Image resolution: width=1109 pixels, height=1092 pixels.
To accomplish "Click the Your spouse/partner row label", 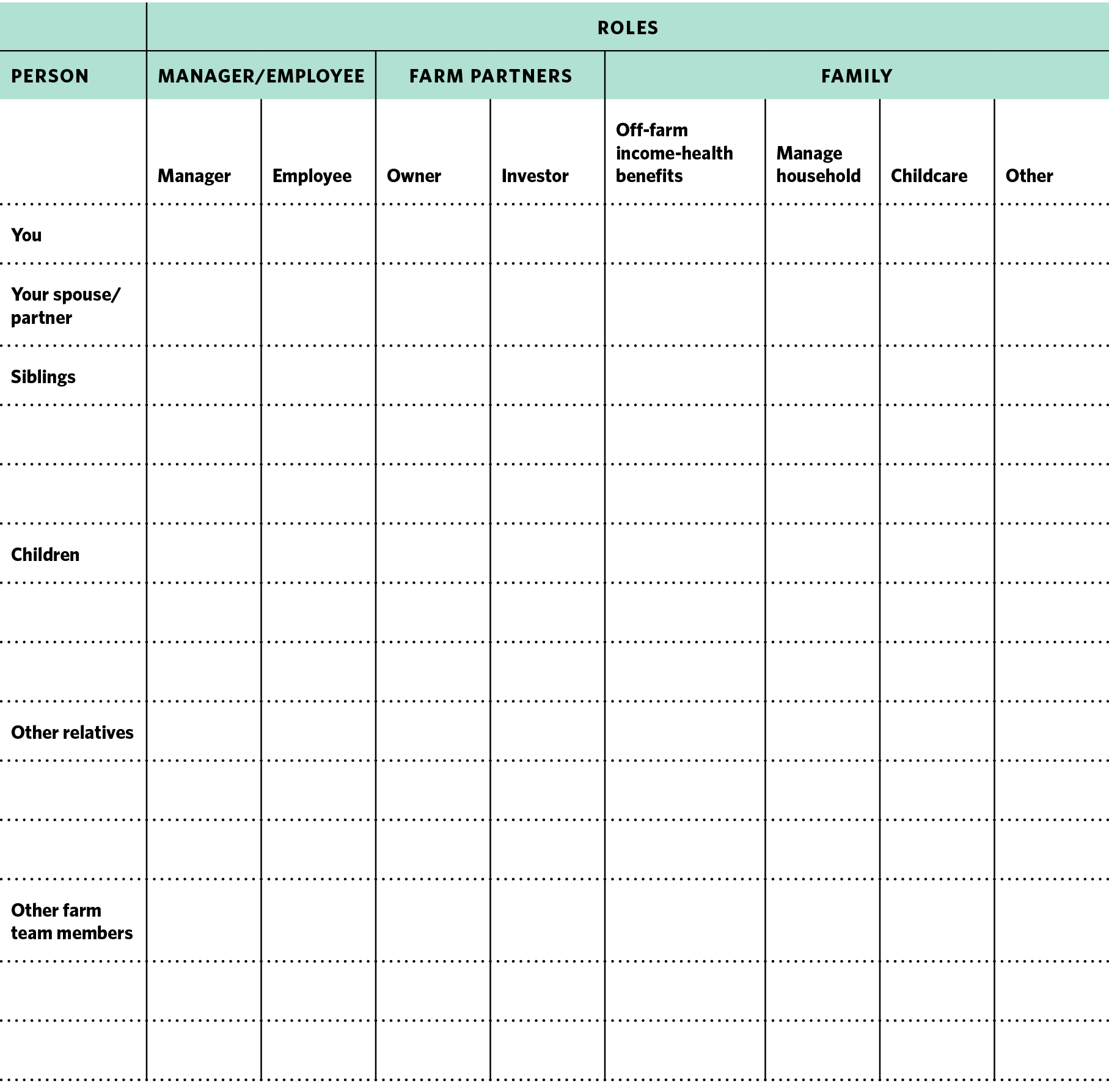I will [x=66, y=306].
